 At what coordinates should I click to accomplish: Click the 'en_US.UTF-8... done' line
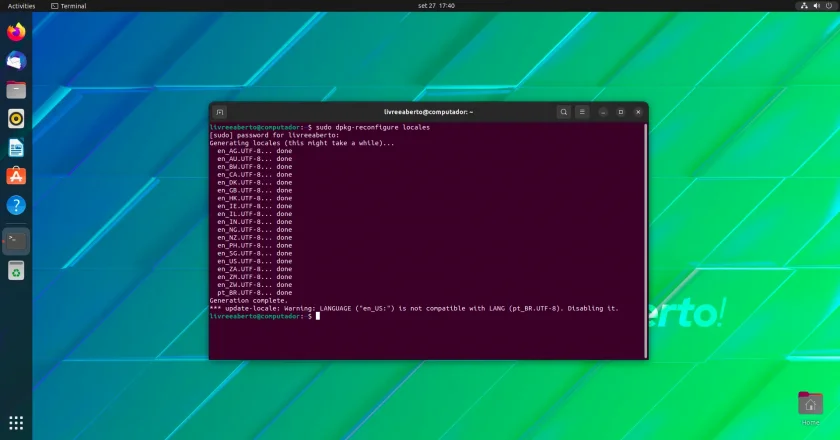[254, 261]
